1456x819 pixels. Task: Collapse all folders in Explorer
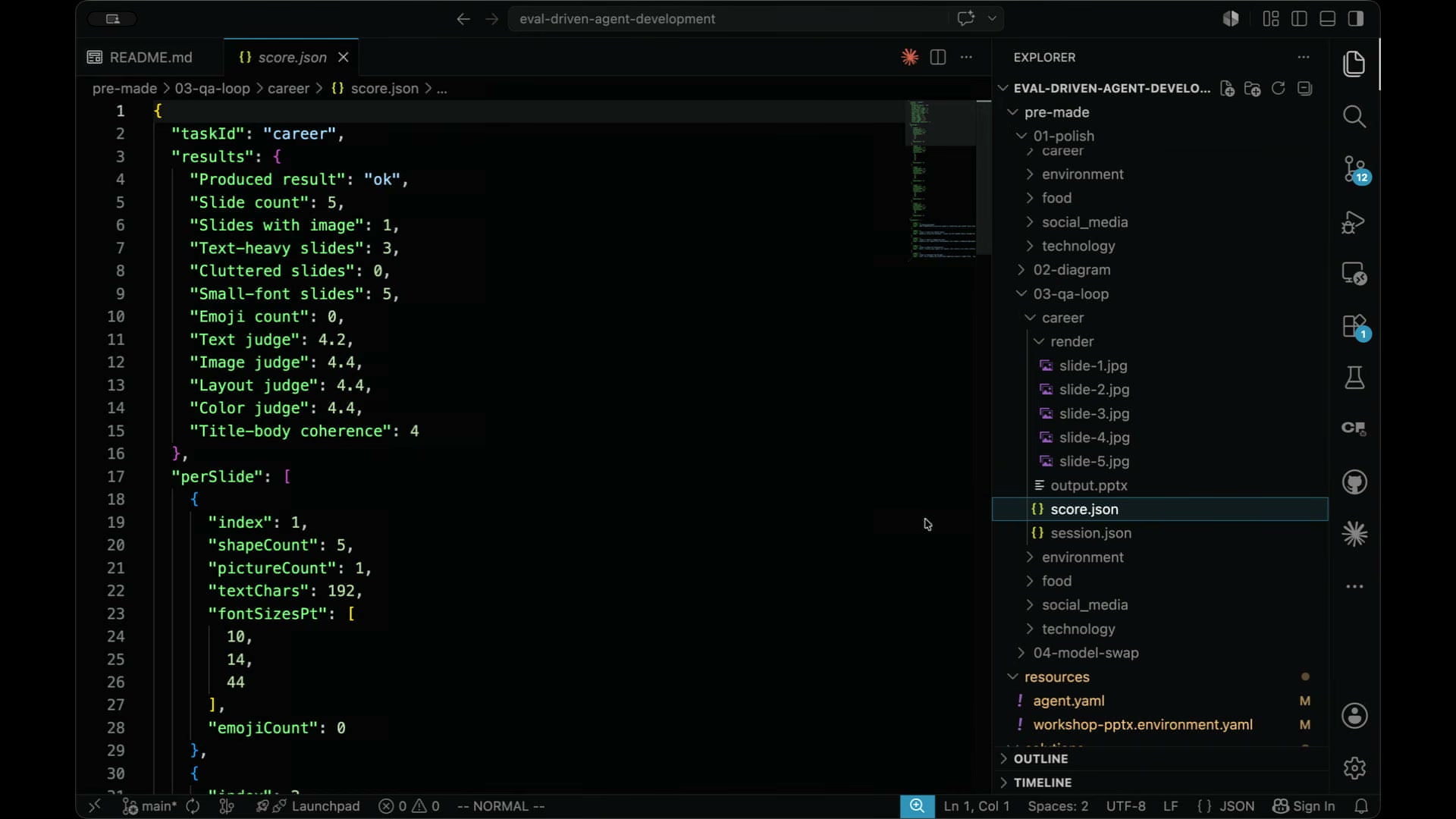(1304, 89)
